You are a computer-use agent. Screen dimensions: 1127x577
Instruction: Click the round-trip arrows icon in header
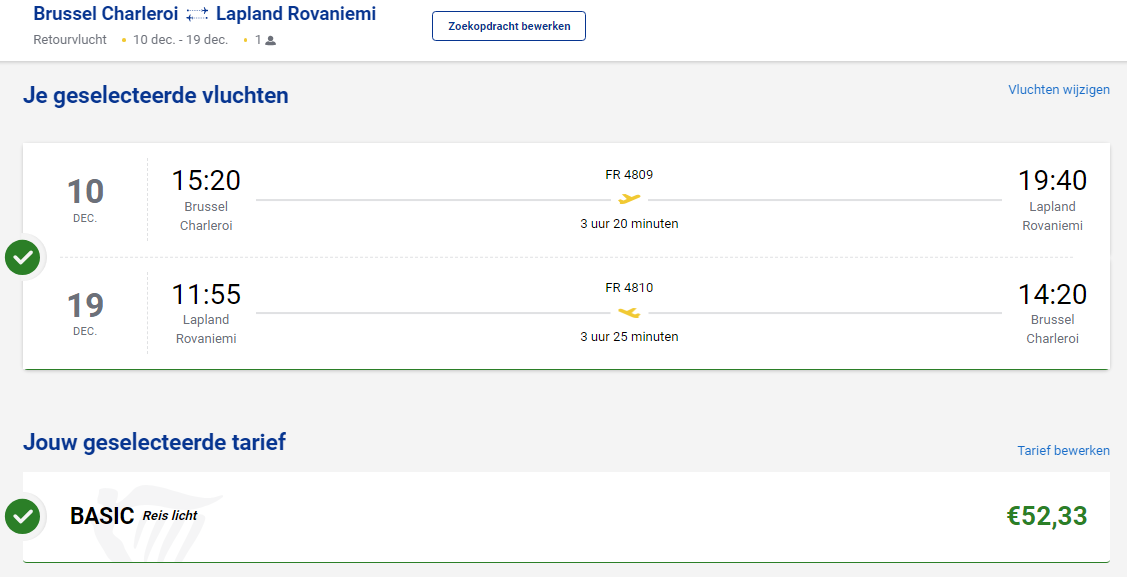coord(197,14)
